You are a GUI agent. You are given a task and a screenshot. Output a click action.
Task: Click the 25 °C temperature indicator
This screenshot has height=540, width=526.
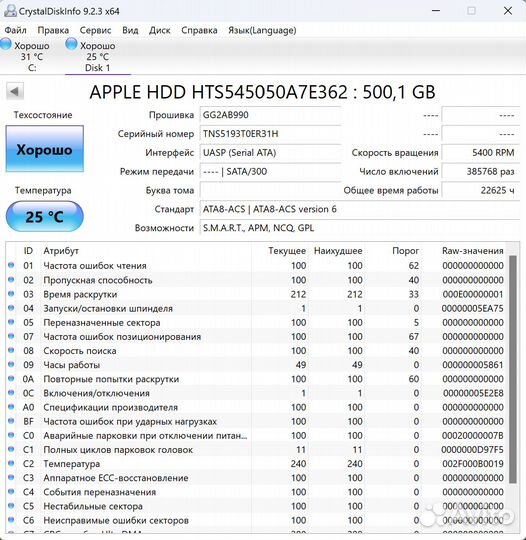[44, 217]
